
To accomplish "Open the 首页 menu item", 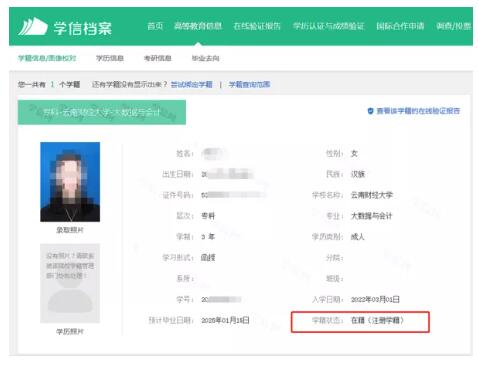I will (x=155, y=26).
